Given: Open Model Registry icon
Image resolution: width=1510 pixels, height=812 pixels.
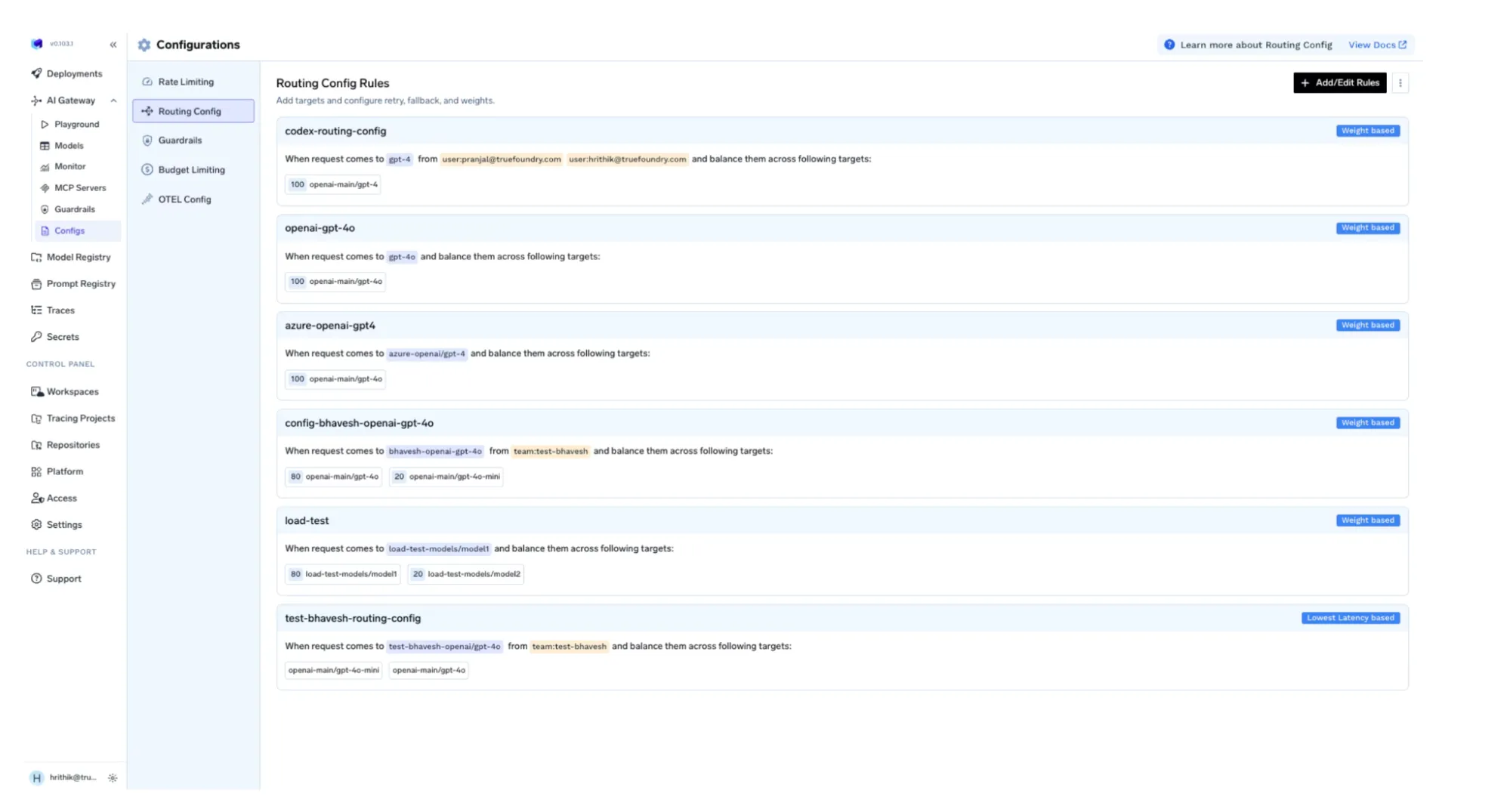Looking at the screenshot, I should pyautogui.click(x=36, y=258).
